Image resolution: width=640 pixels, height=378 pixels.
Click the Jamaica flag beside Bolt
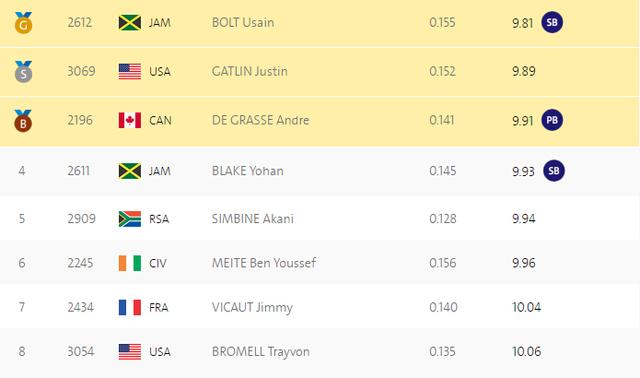tap(130, 23)
